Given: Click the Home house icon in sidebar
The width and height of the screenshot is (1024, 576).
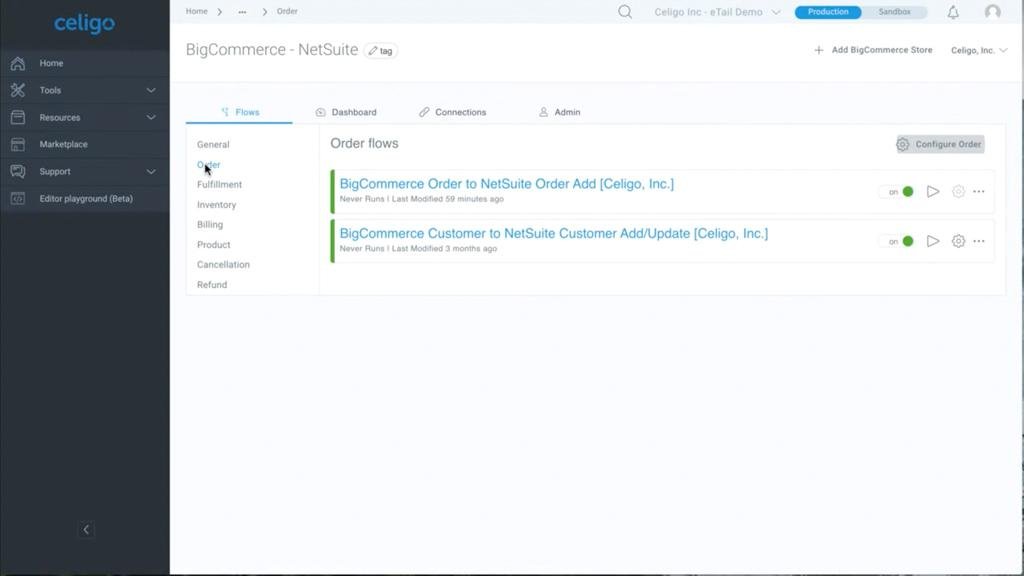Looking at the screenshot, I should (x=18, y=63).
